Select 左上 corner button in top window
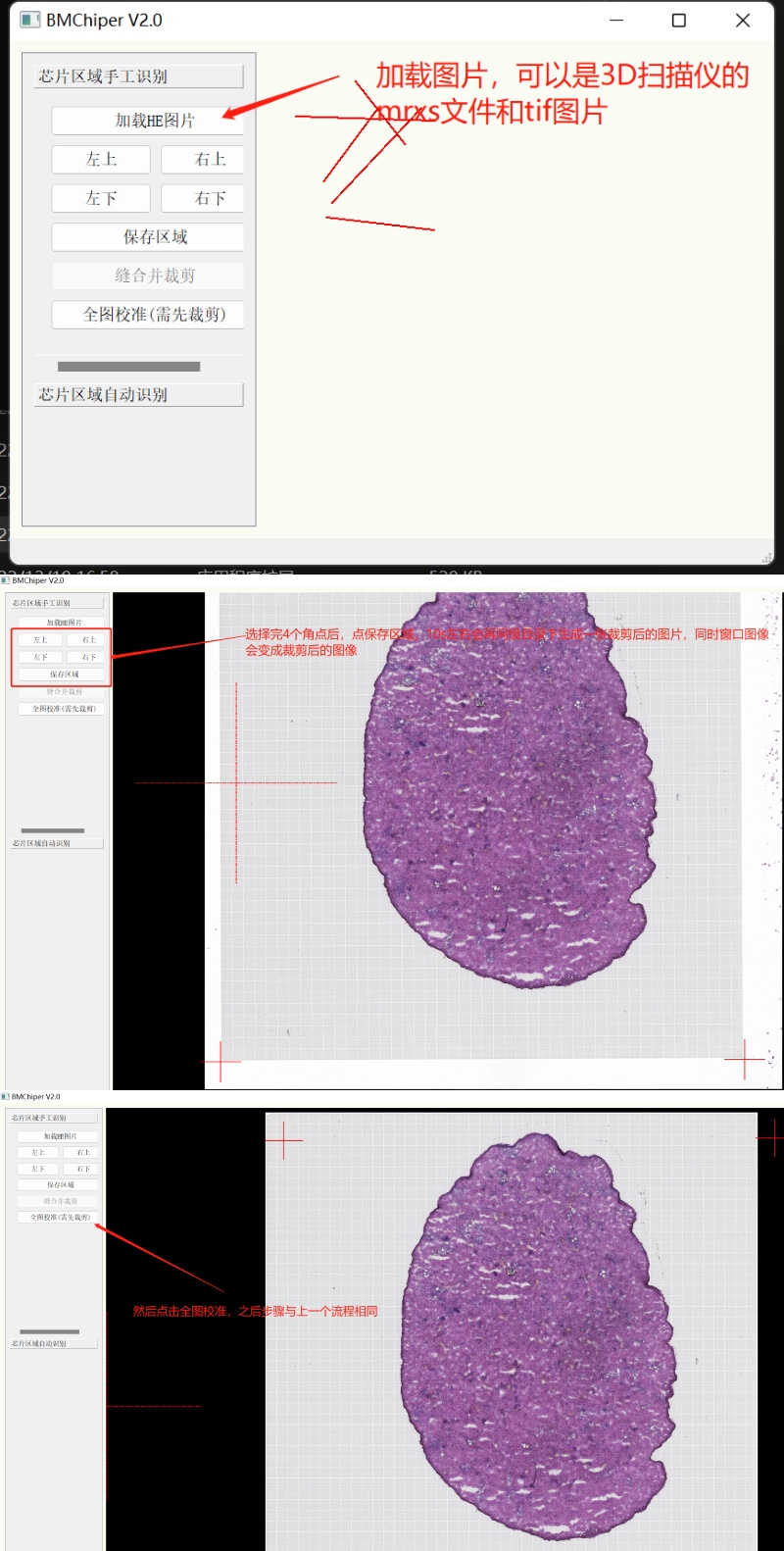Screen dimensions: 784x1551 click(x=101, y=160)
